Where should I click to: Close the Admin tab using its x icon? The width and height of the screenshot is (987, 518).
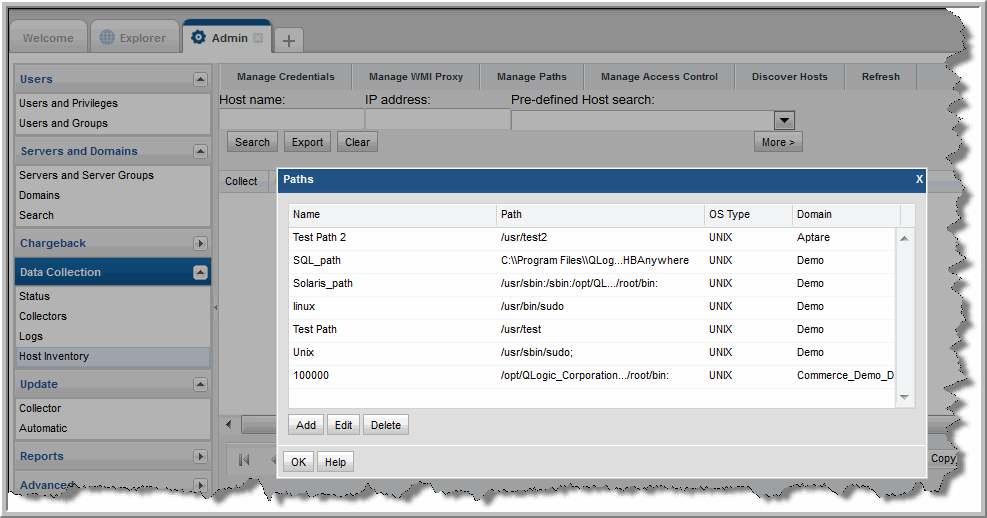[x=258, y=39]
